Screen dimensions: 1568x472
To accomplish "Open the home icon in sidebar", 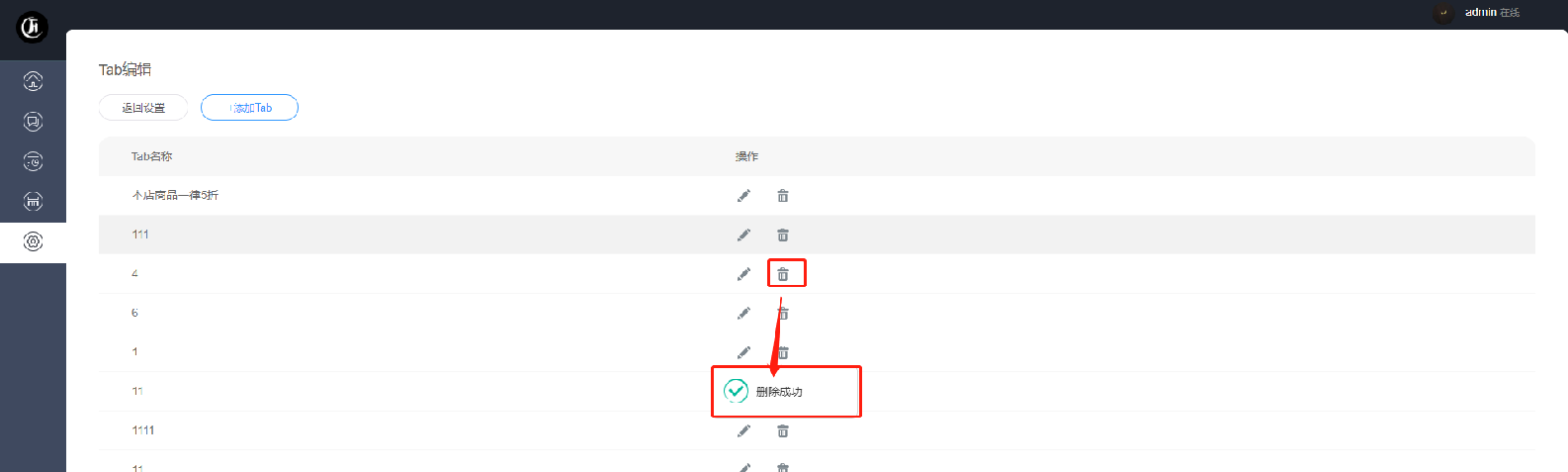I will [x=33, y=81].
